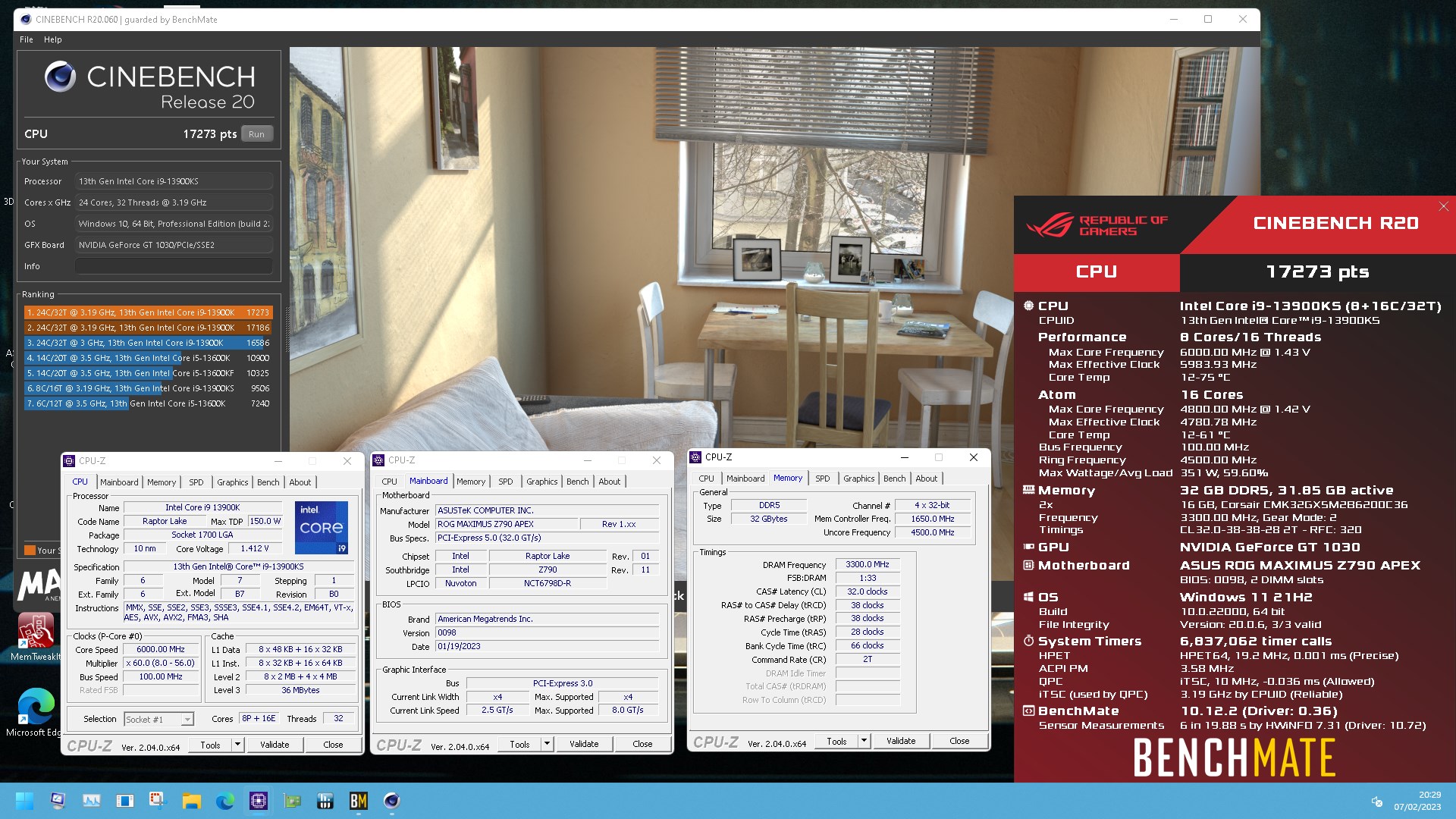Click Validate in the CPU-Z Memory window
Image resolution: width=1456 pixels, height=819 pixels.
tap(901, 741)
